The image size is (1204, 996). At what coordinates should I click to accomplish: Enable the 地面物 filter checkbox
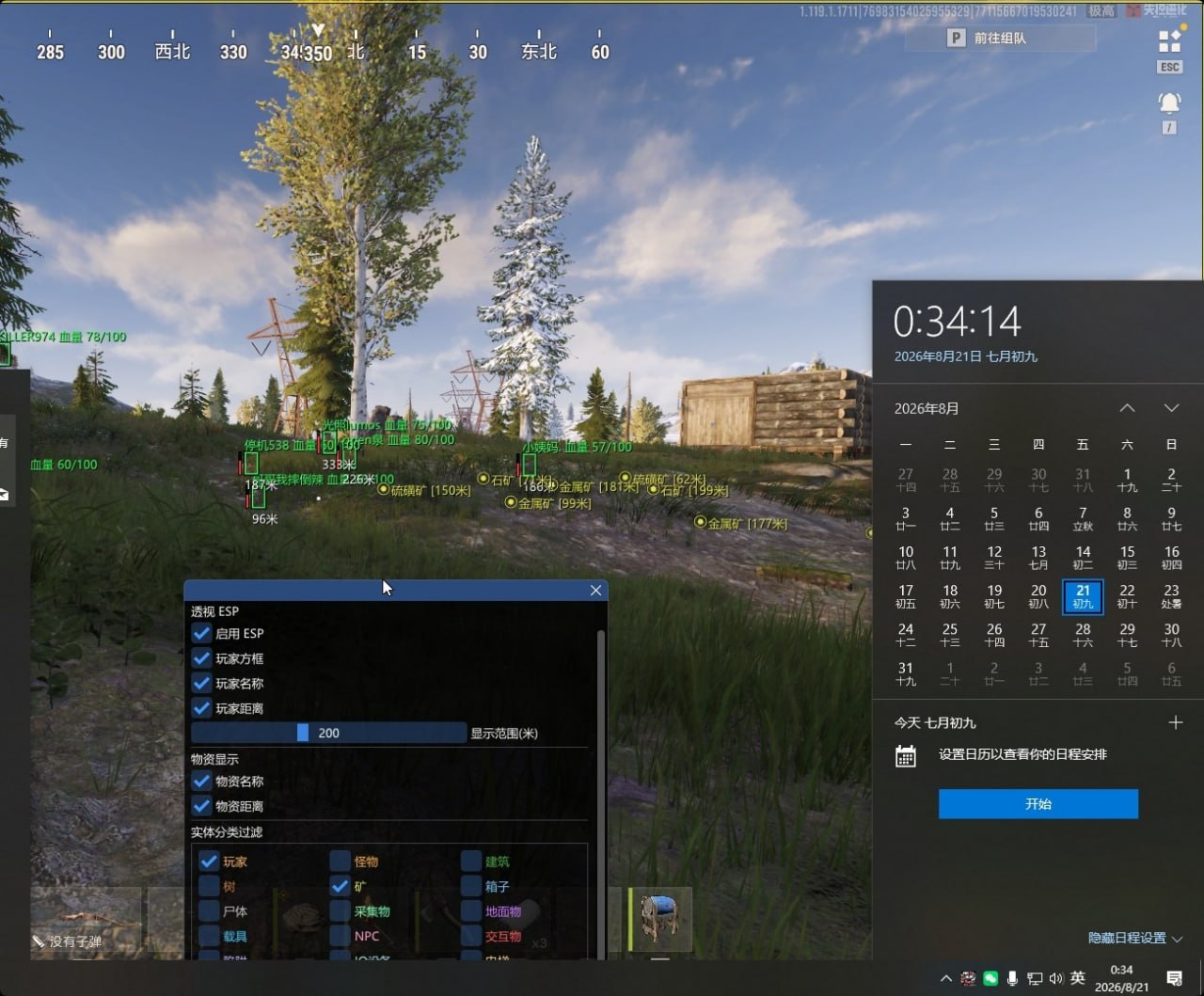pos(470,911)
